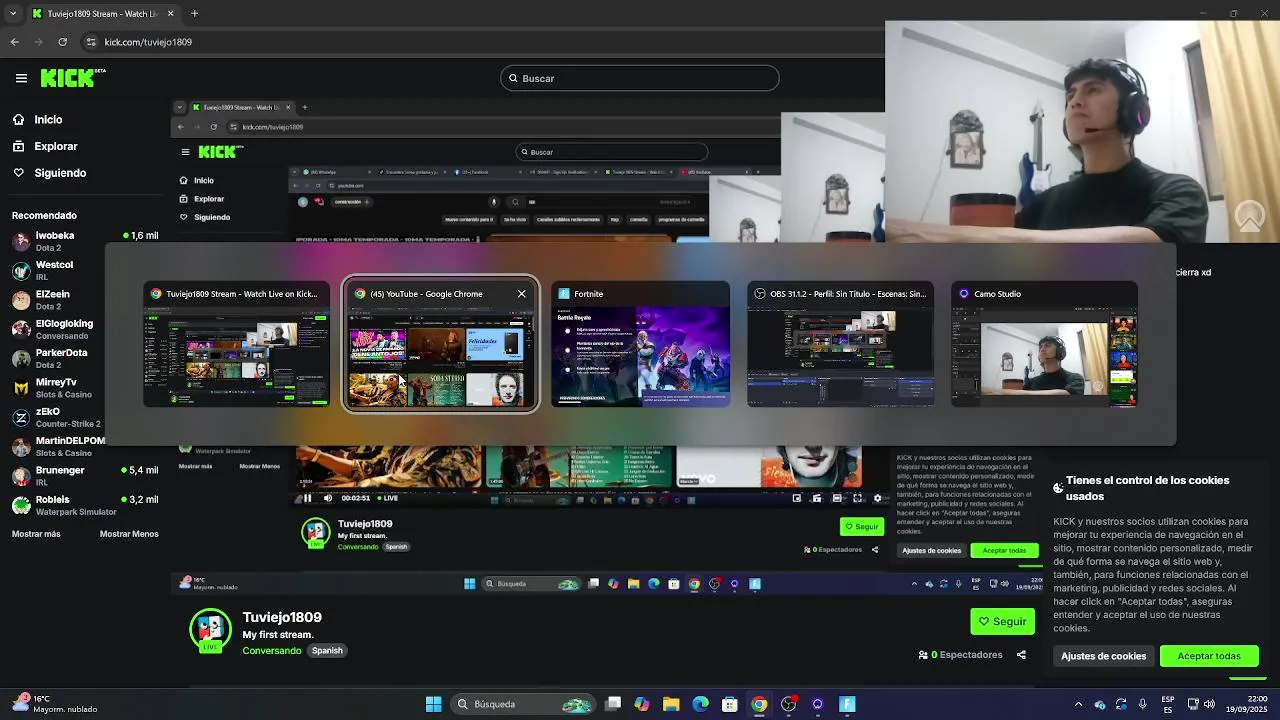1280x720 pixels.
Task: Reload the page with Chrome's reload icon
Action: [62, 42]
